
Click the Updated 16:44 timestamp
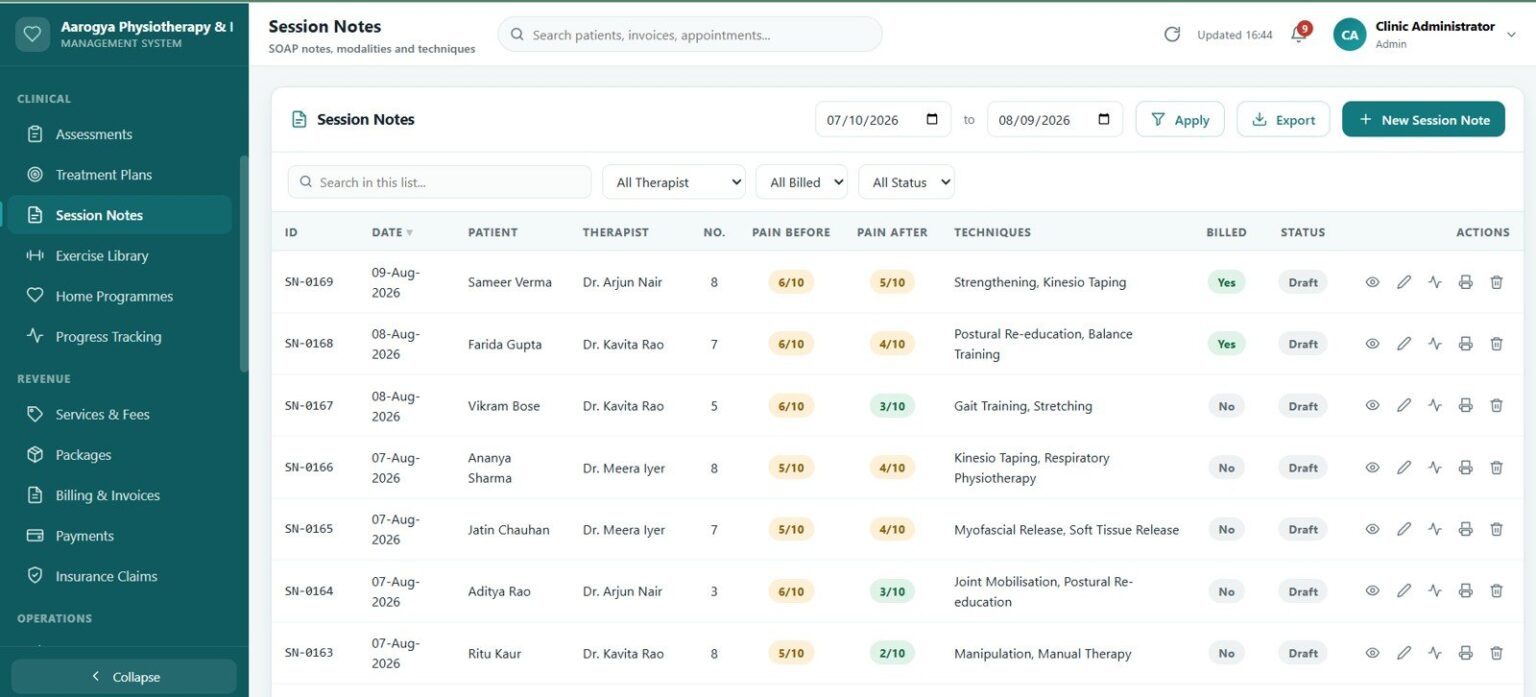1235,35
